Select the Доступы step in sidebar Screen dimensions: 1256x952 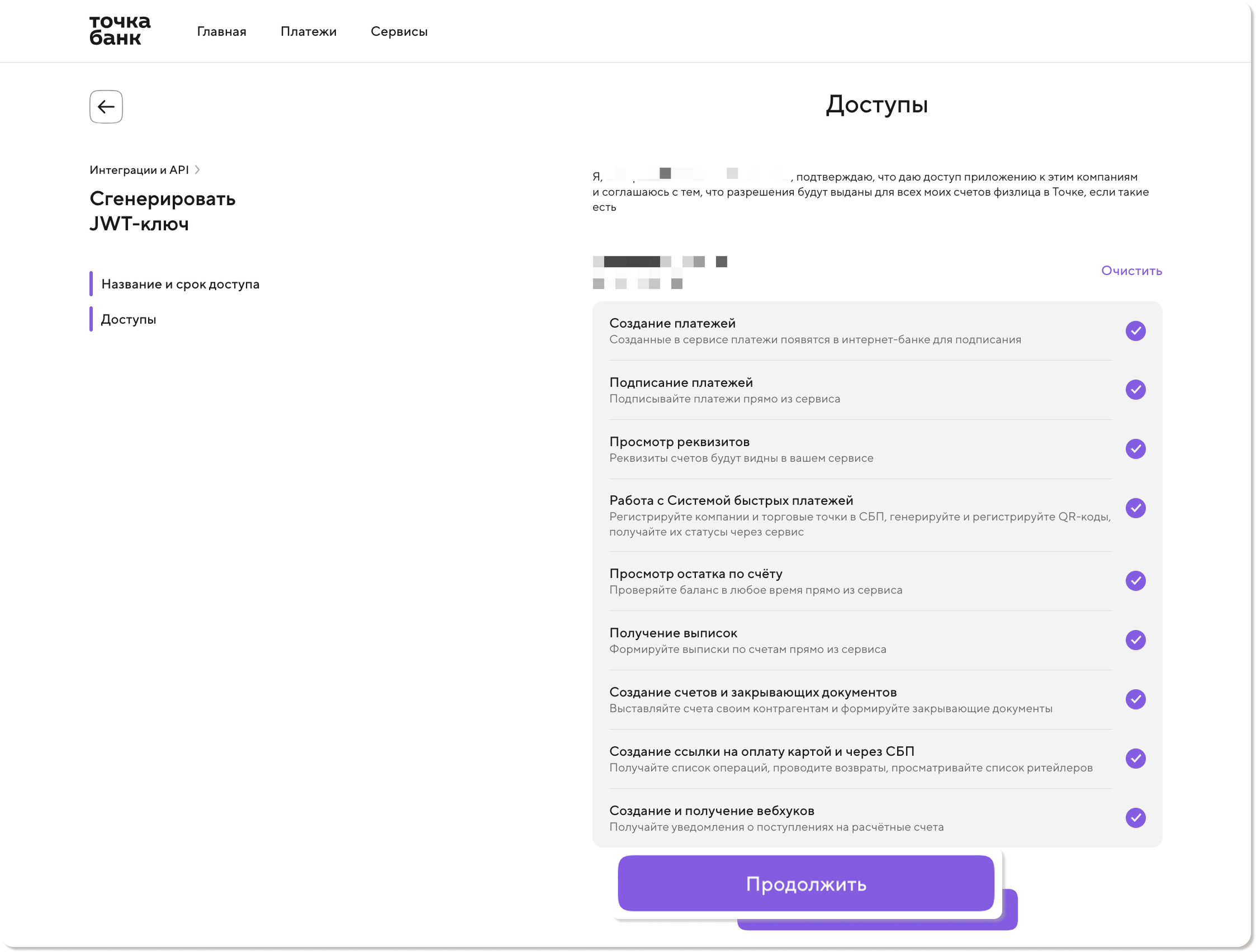[129, 319]
